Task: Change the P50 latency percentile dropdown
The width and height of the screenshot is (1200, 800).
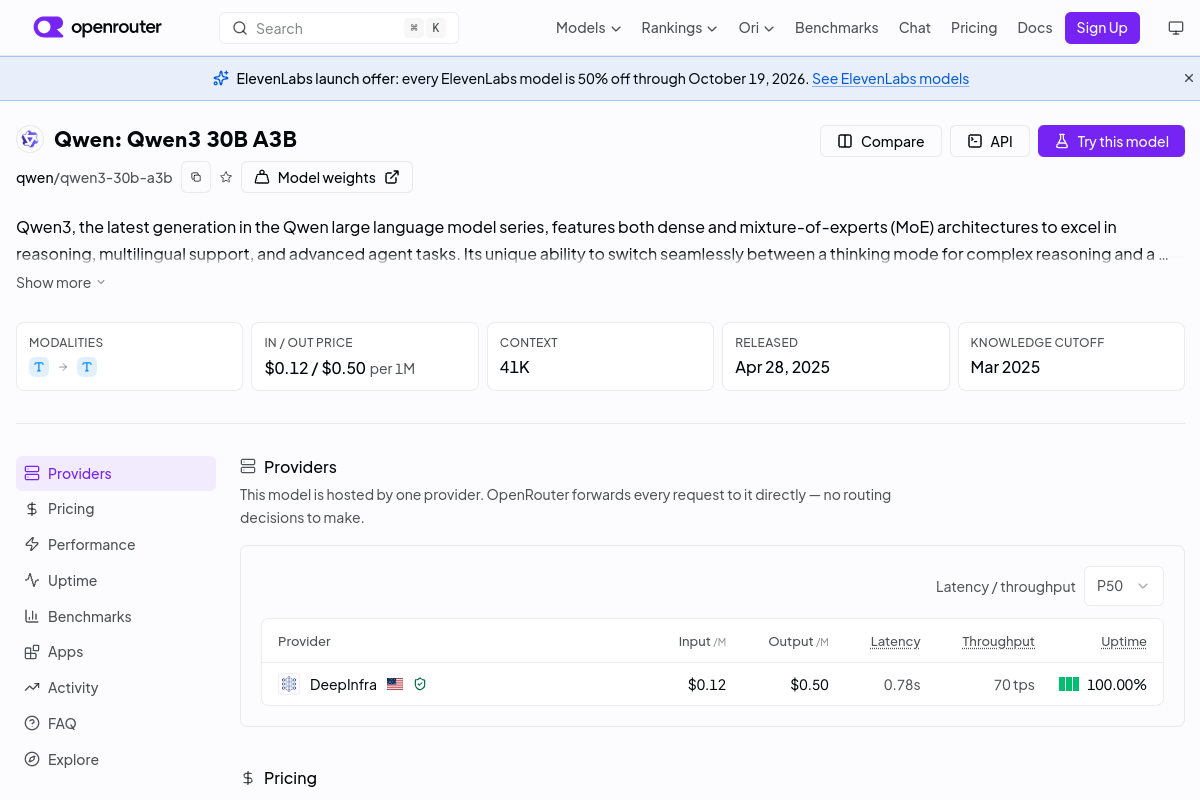Action: 1124,586
